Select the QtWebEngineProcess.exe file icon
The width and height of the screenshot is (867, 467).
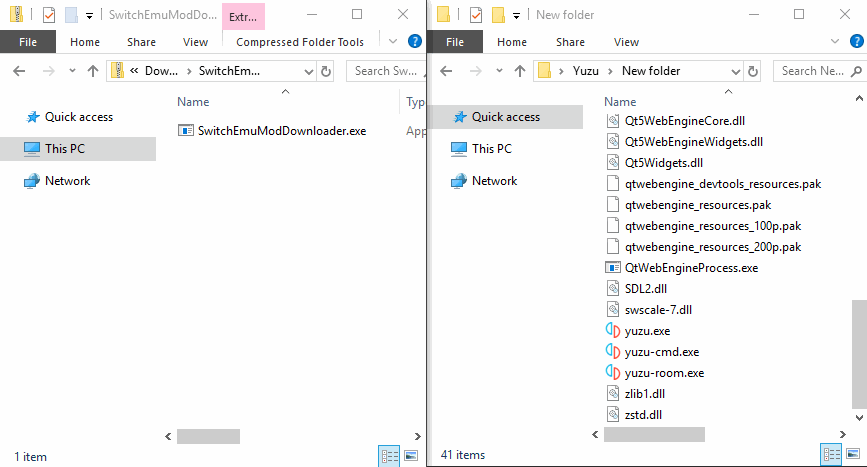tap(613, 267)
